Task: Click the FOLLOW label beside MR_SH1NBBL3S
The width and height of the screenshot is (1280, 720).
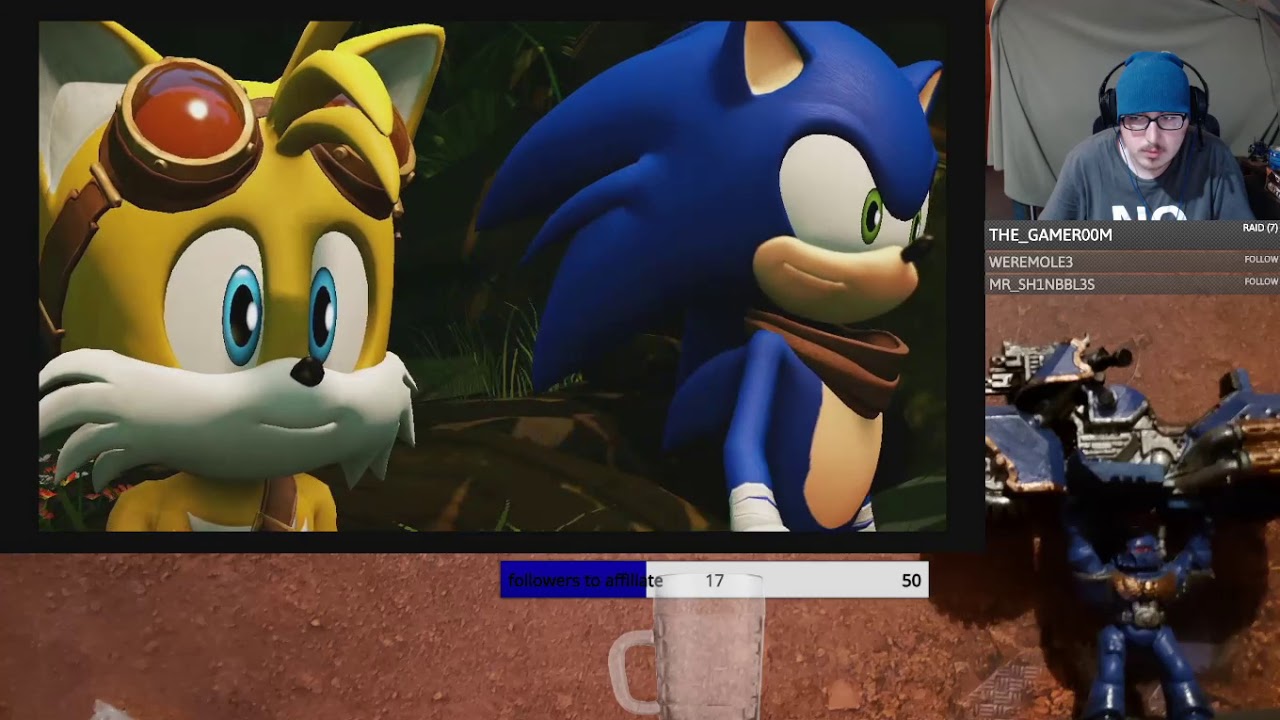Action: tap(1261, 282)
